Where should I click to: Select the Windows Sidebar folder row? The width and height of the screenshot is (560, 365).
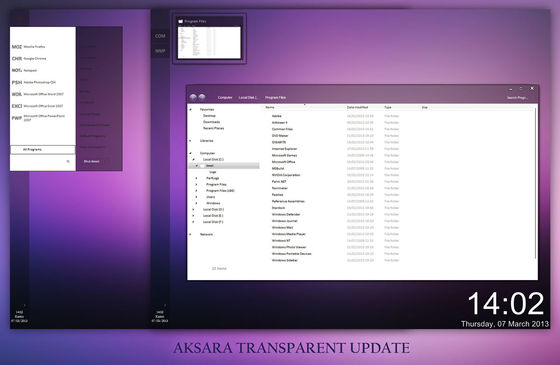tap(285, 260)
